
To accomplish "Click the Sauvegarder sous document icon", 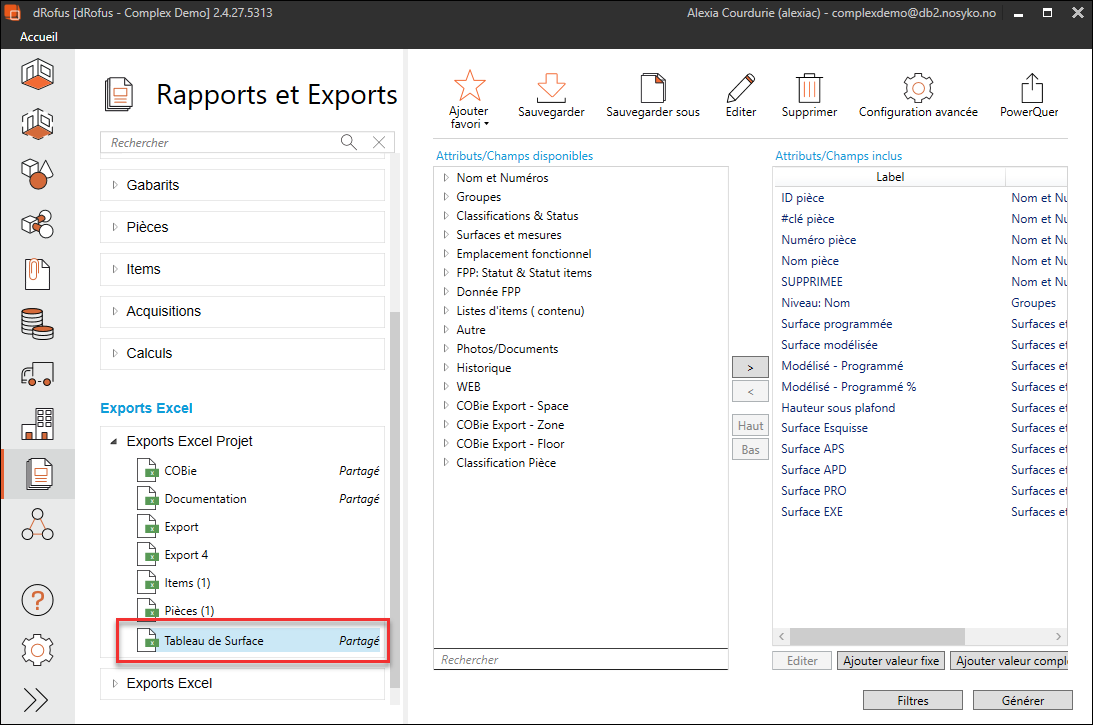I will pos(653,87).
